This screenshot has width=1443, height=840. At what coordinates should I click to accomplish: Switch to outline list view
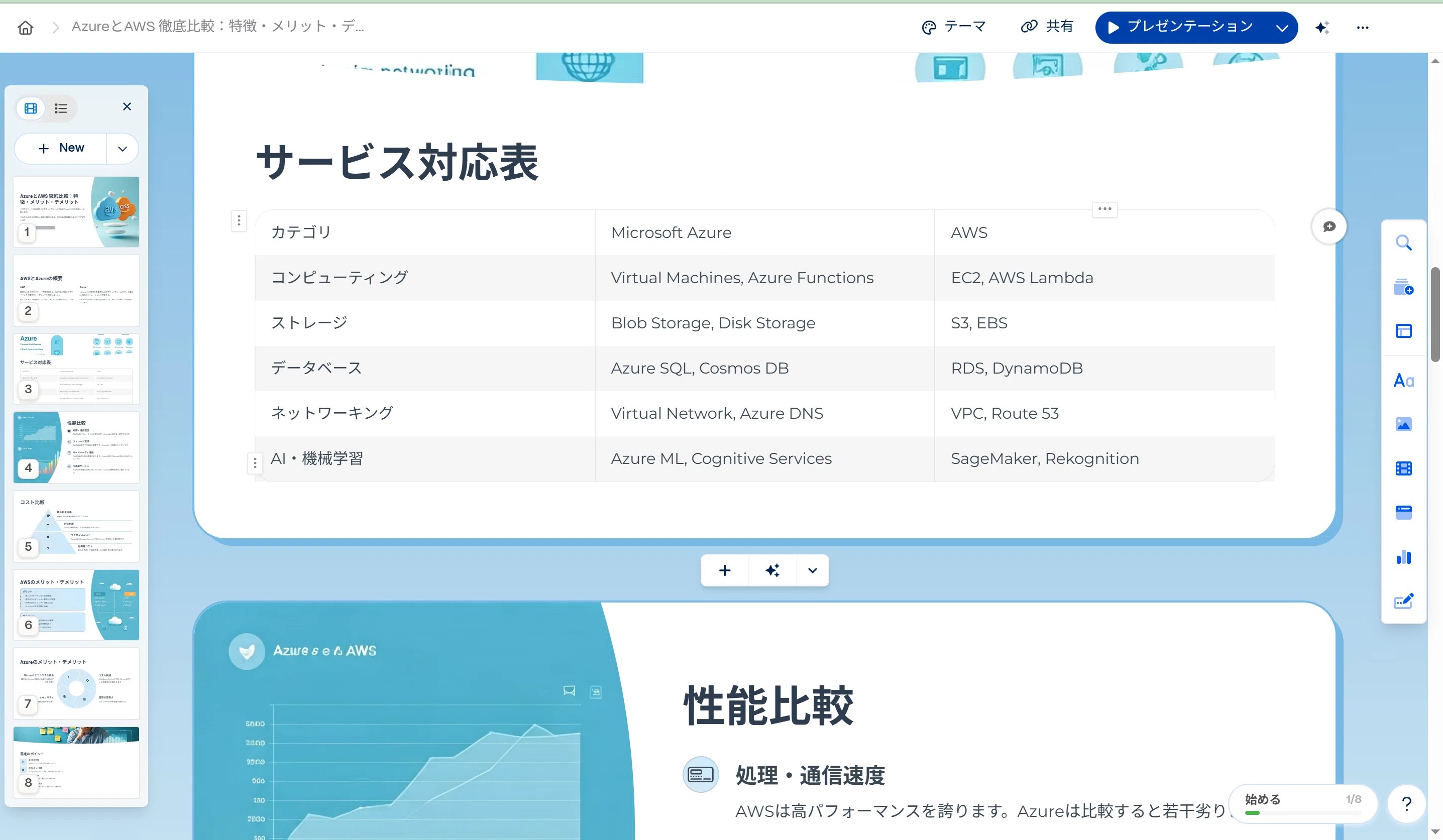61,108
